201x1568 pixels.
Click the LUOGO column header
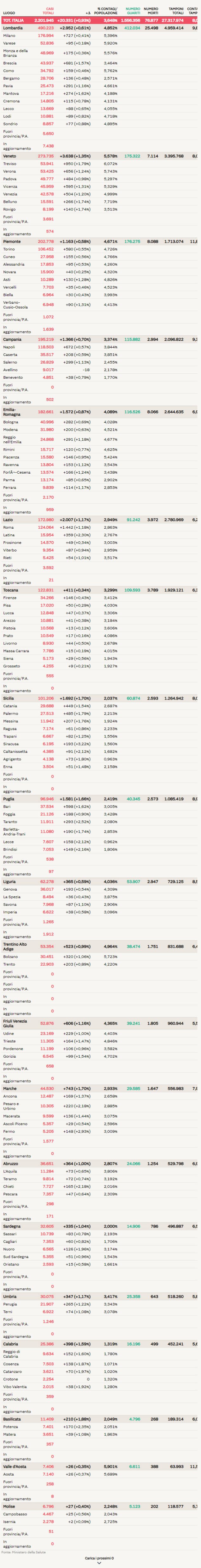pyautogui.click(x=9, y=12)
